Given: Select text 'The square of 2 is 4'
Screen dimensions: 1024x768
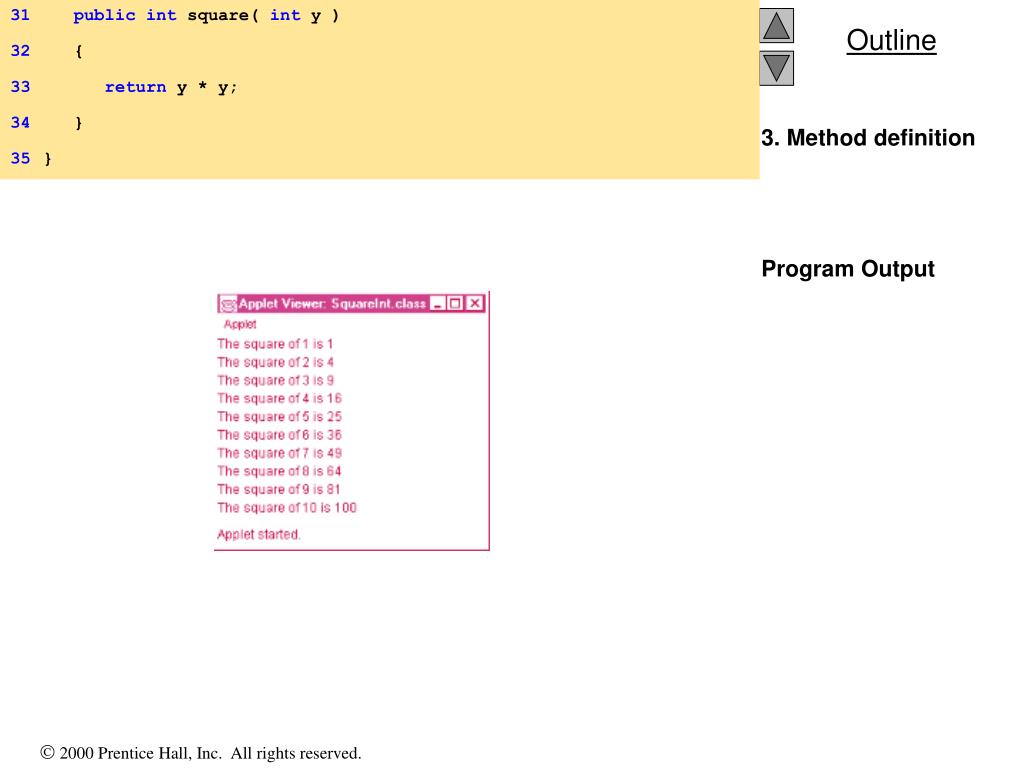Looking at the screenshot, I should [x=275, y=362].
